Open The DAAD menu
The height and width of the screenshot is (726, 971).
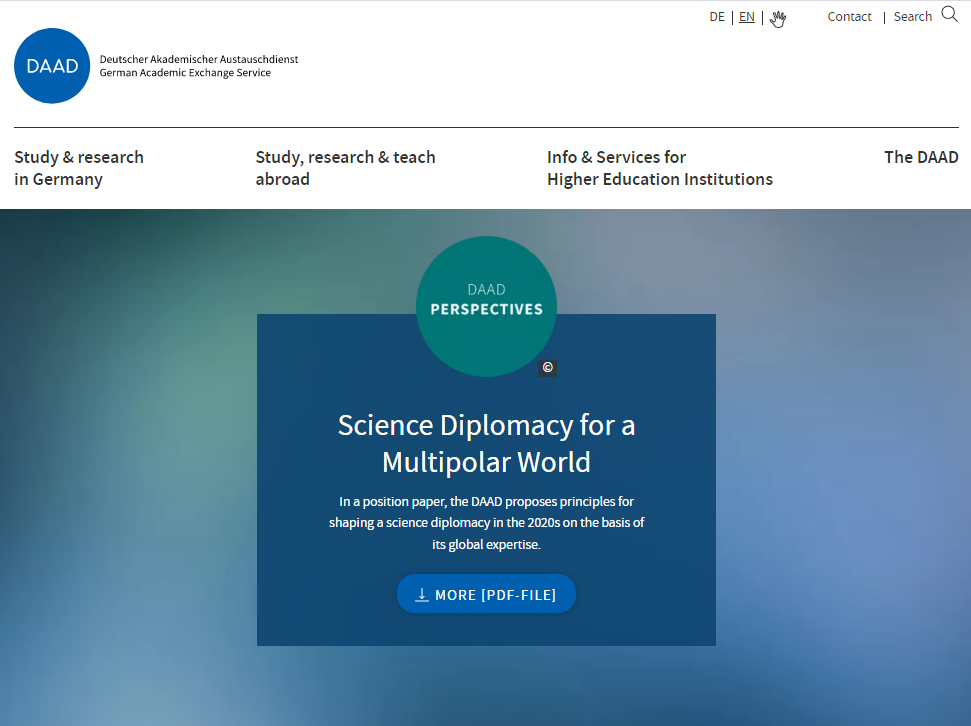[921, 157]
